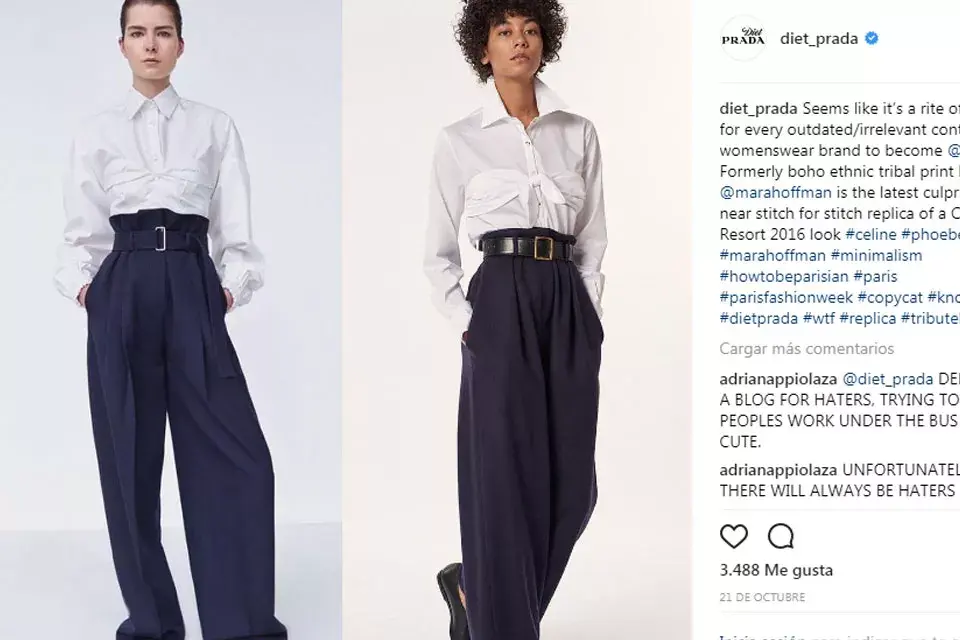Like the post with the heart icon
This screenshot has height=640, width=960.
[733, 536]
